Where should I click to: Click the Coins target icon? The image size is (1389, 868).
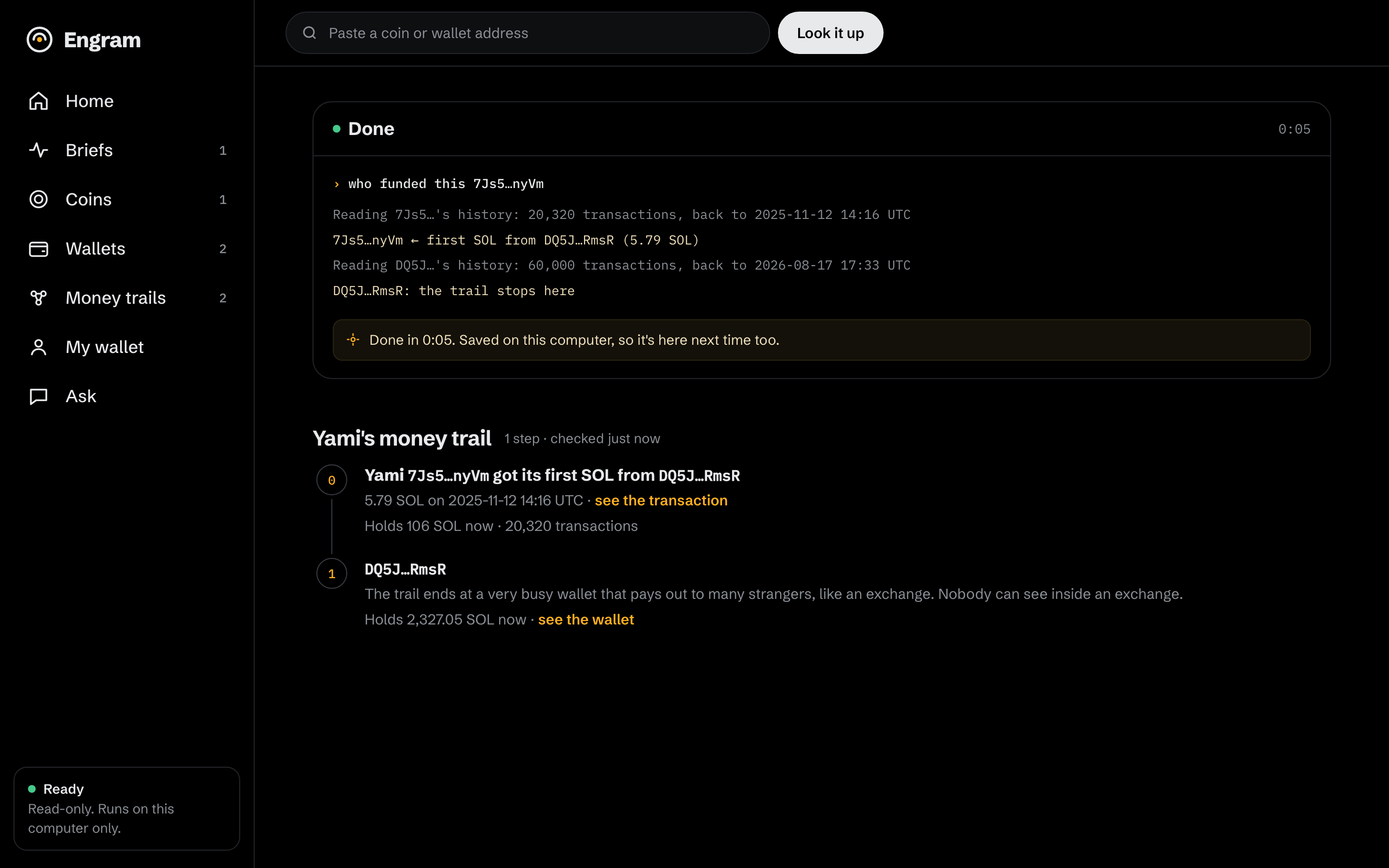39,199
